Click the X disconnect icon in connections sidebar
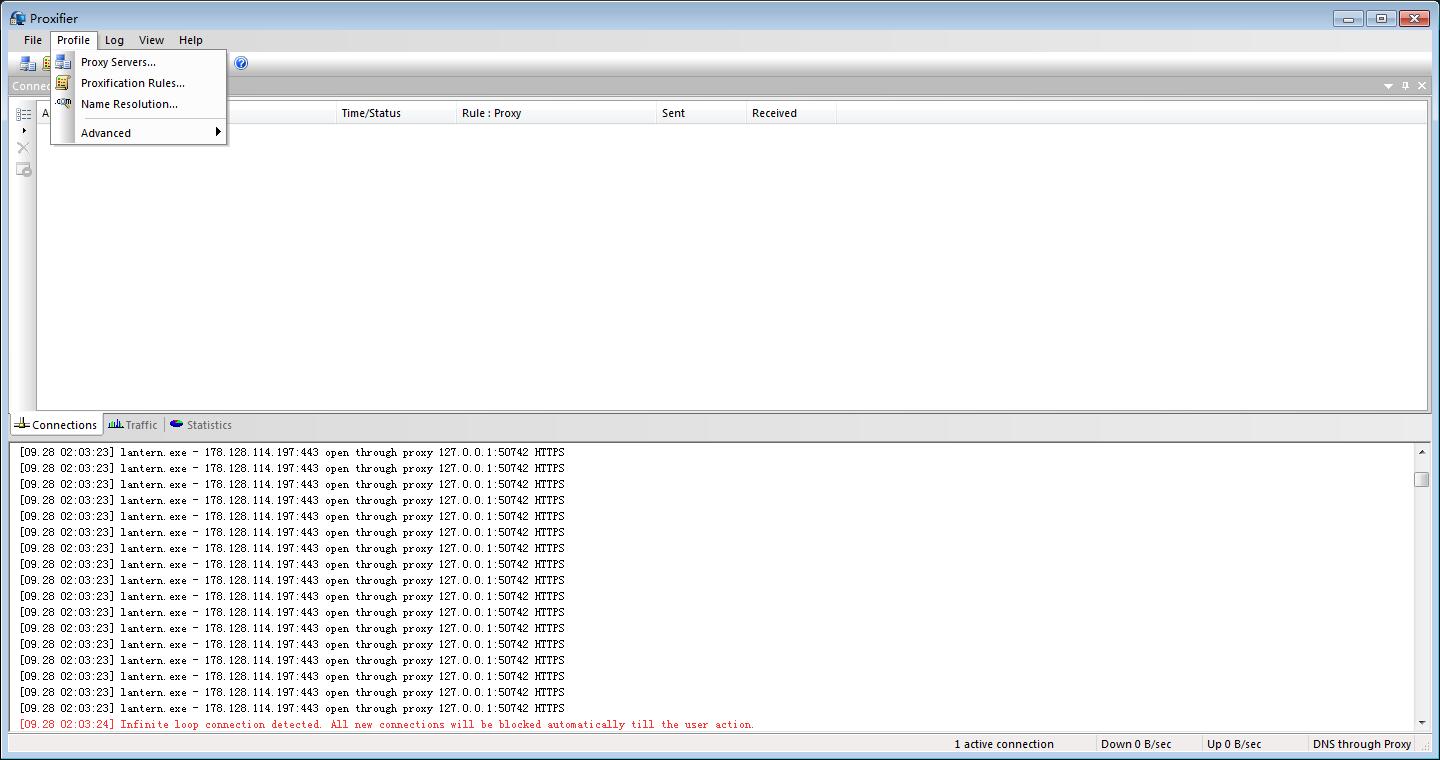Viewport: 1440px width, 760px height. coord(24,148)
